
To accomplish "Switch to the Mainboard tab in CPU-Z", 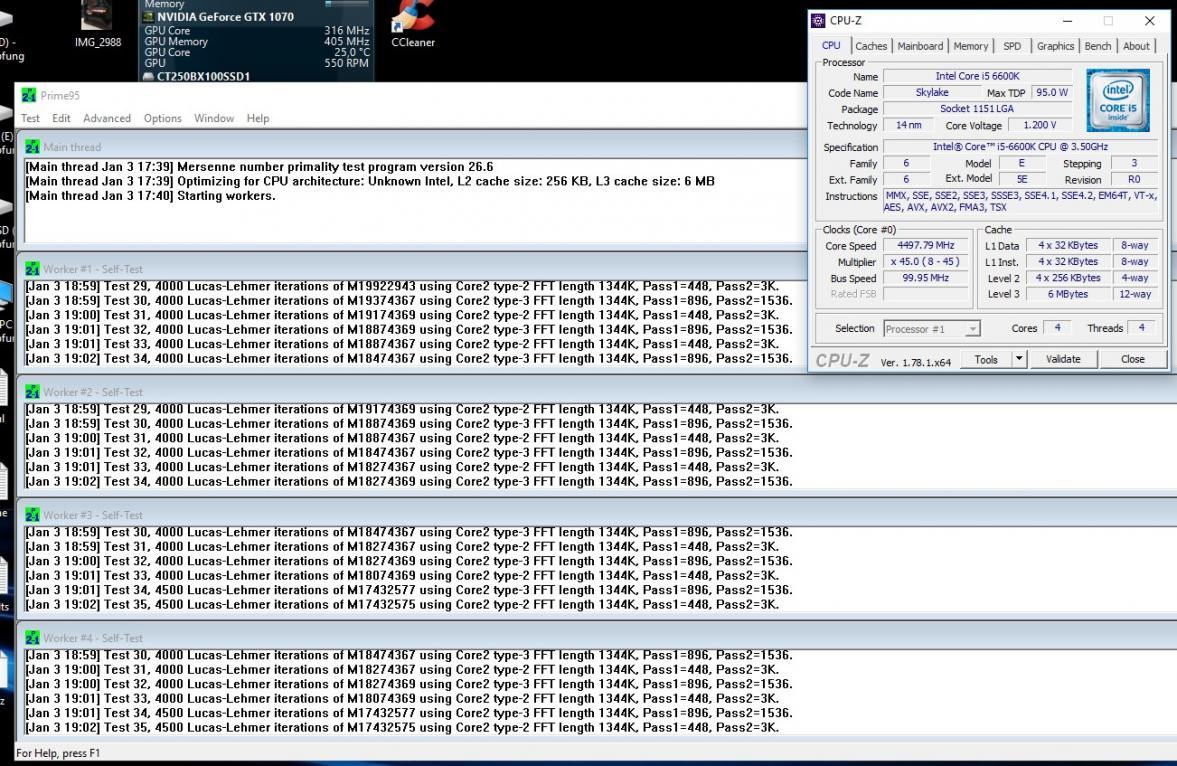I will (920, 47).
